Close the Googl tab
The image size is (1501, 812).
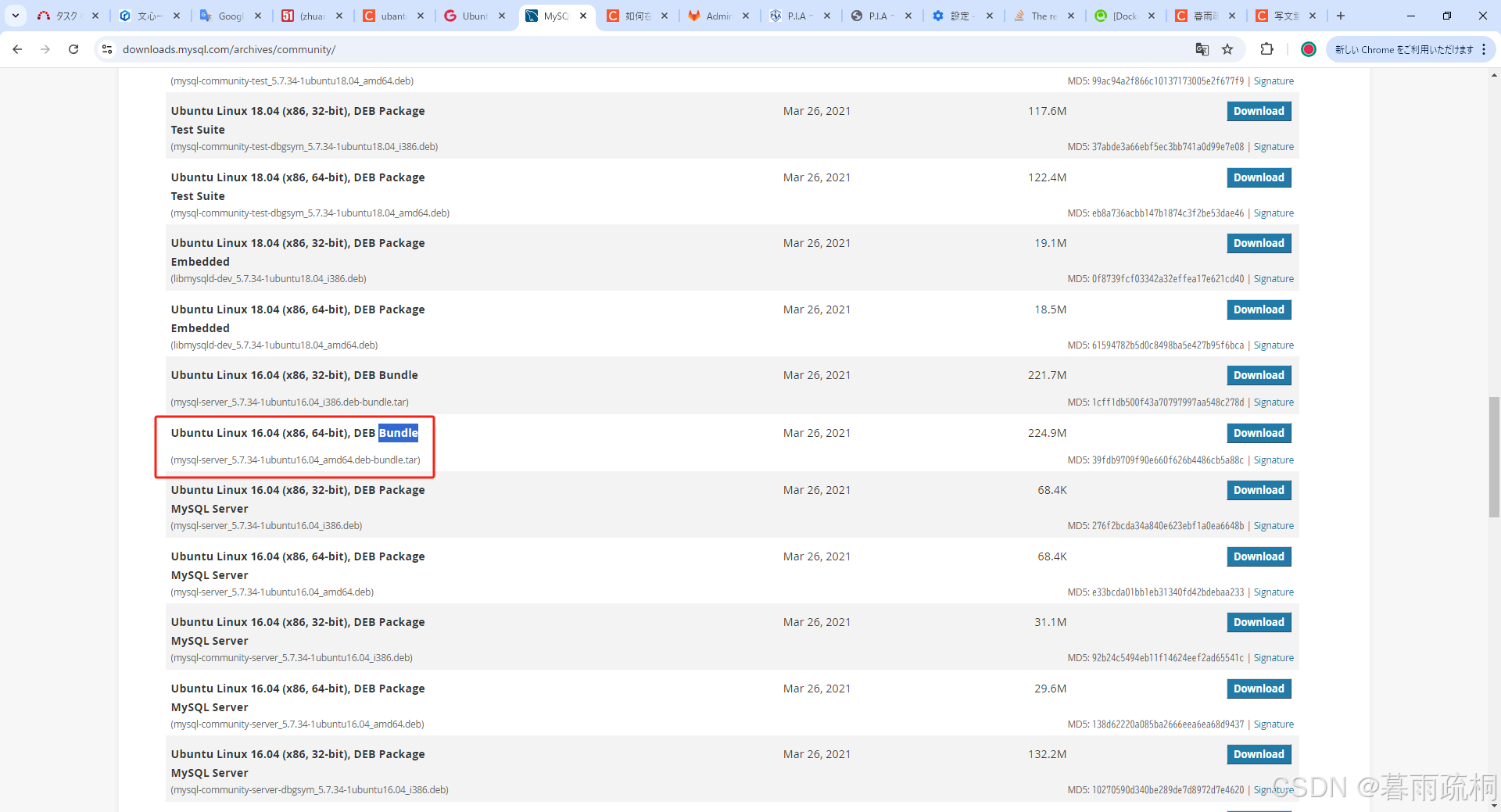pyautogui.click(x=258, y=16)
